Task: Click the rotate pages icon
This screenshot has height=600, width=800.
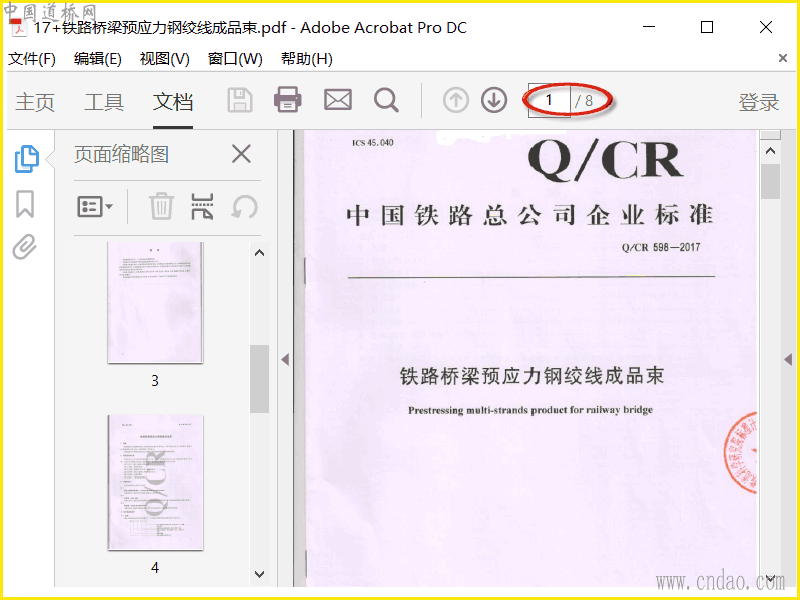Action: point(244,207)
